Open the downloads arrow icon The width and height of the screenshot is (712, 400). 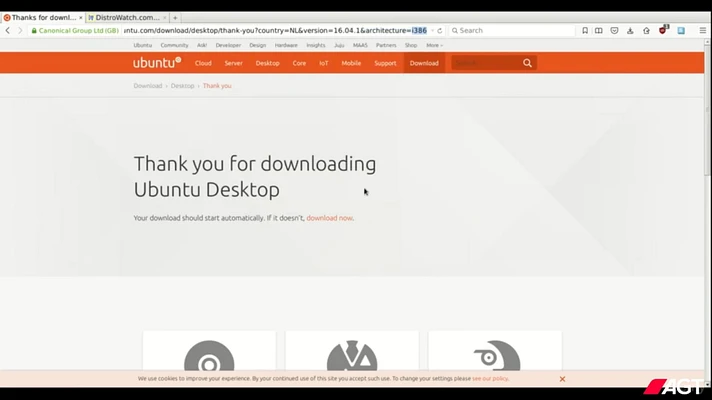pyautogui.click(x=630, y=30)
